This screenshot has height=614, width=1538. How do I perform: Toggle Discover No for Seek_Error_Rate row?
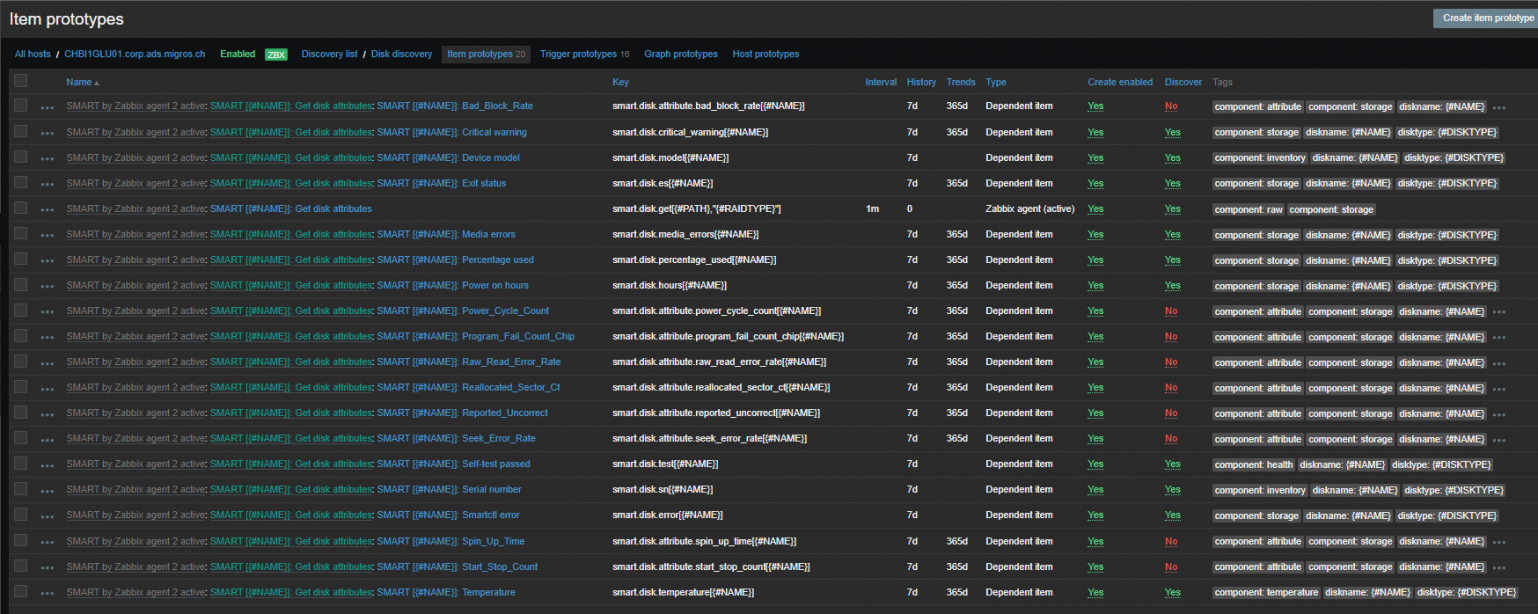pos(1170,439)
